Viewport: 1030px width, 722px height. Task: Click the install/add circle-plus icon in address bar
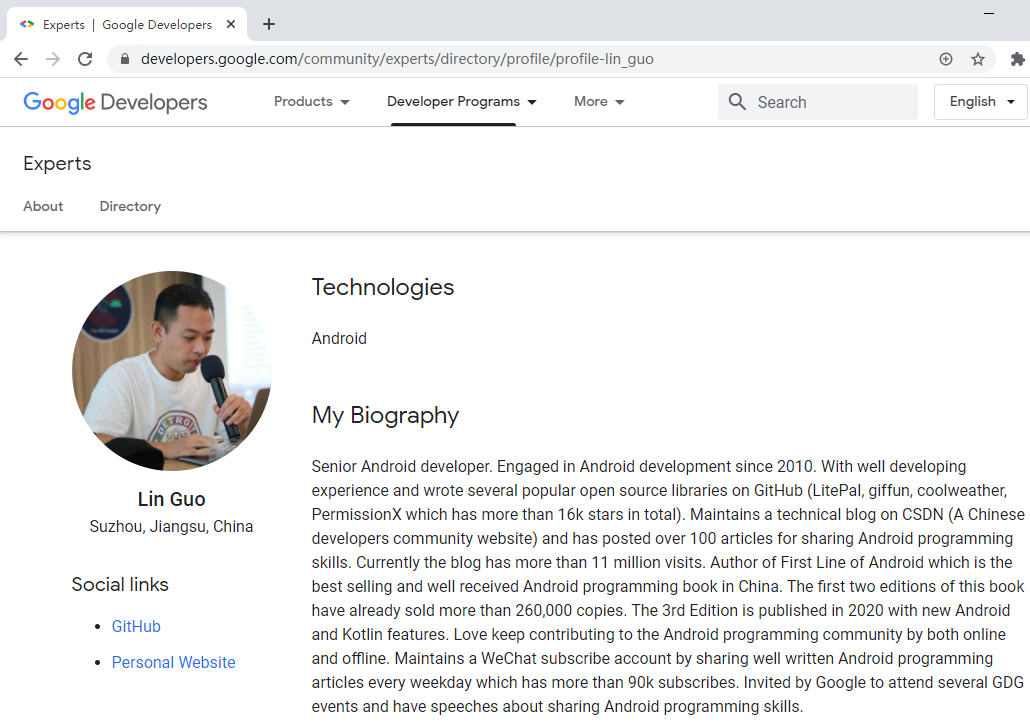tap(946, 59)
